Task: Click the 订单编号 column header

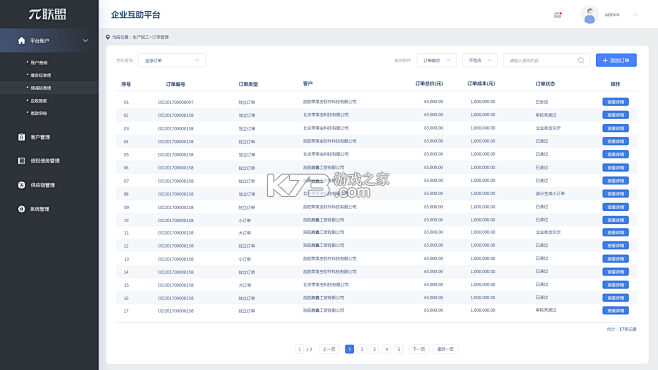Action: [175, 84]
